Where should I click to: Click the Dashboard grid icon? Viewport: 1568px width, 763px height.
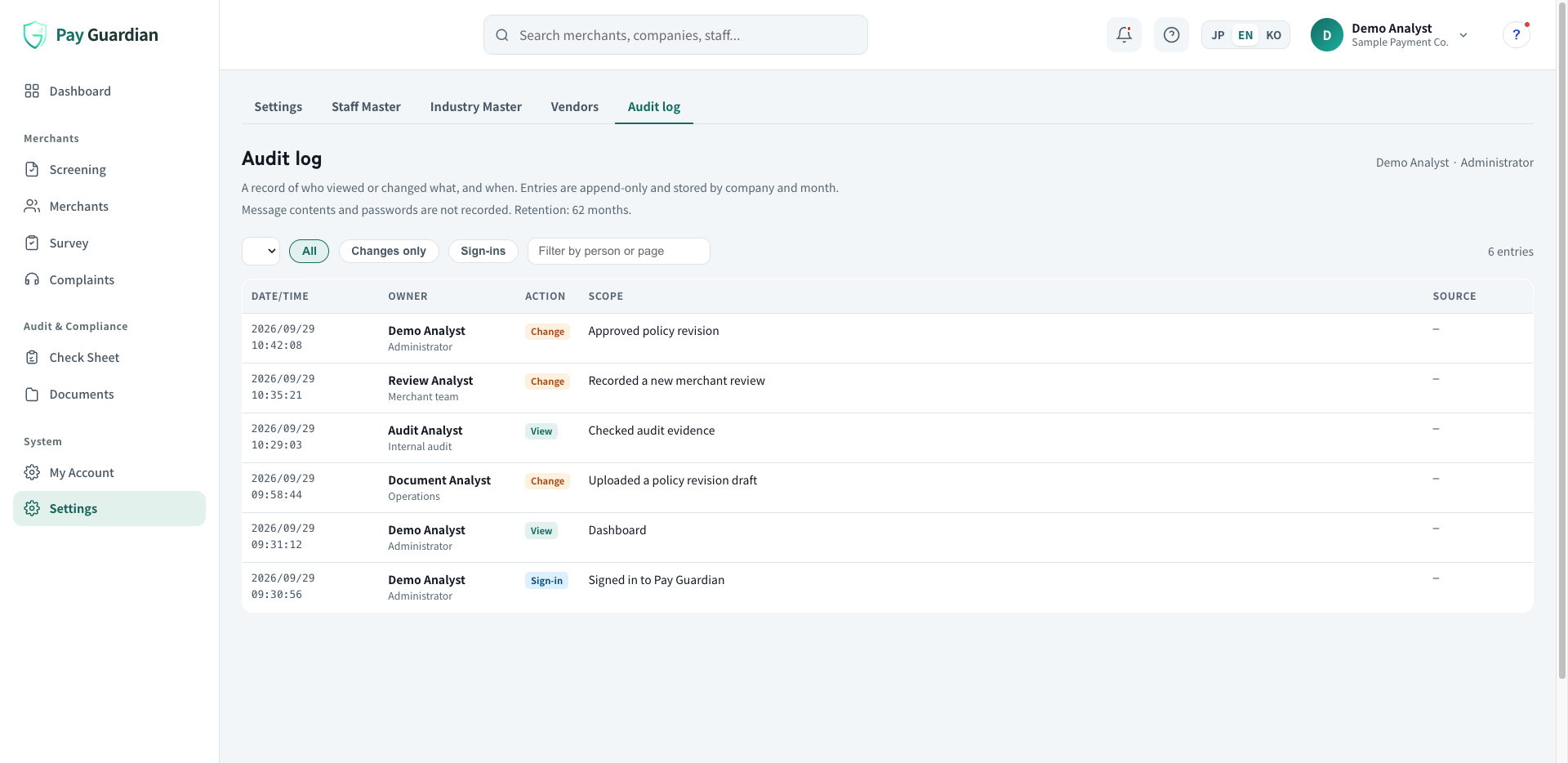click(32, 91)
